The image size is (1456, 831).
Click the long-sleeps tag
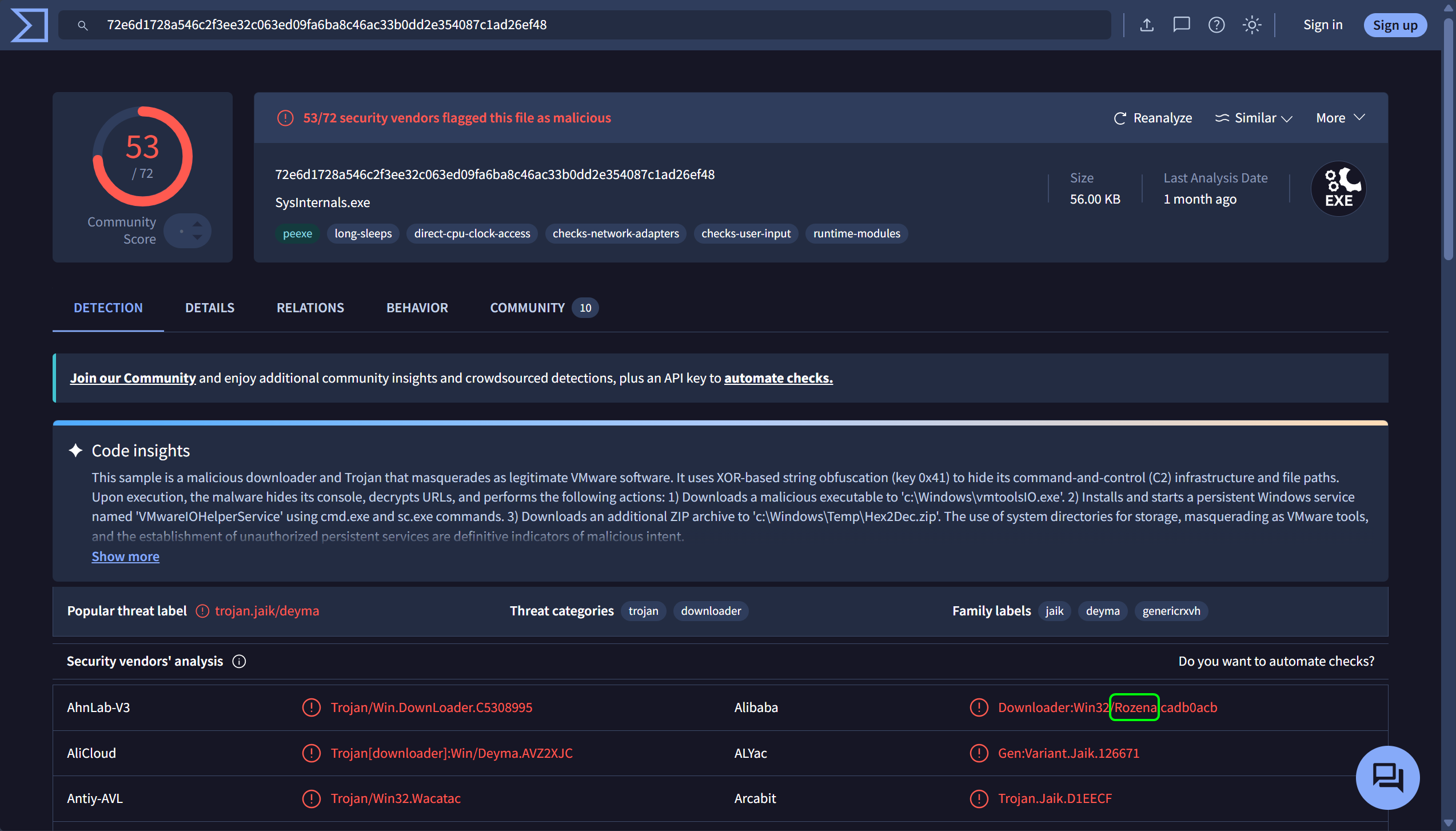[363, 233]
